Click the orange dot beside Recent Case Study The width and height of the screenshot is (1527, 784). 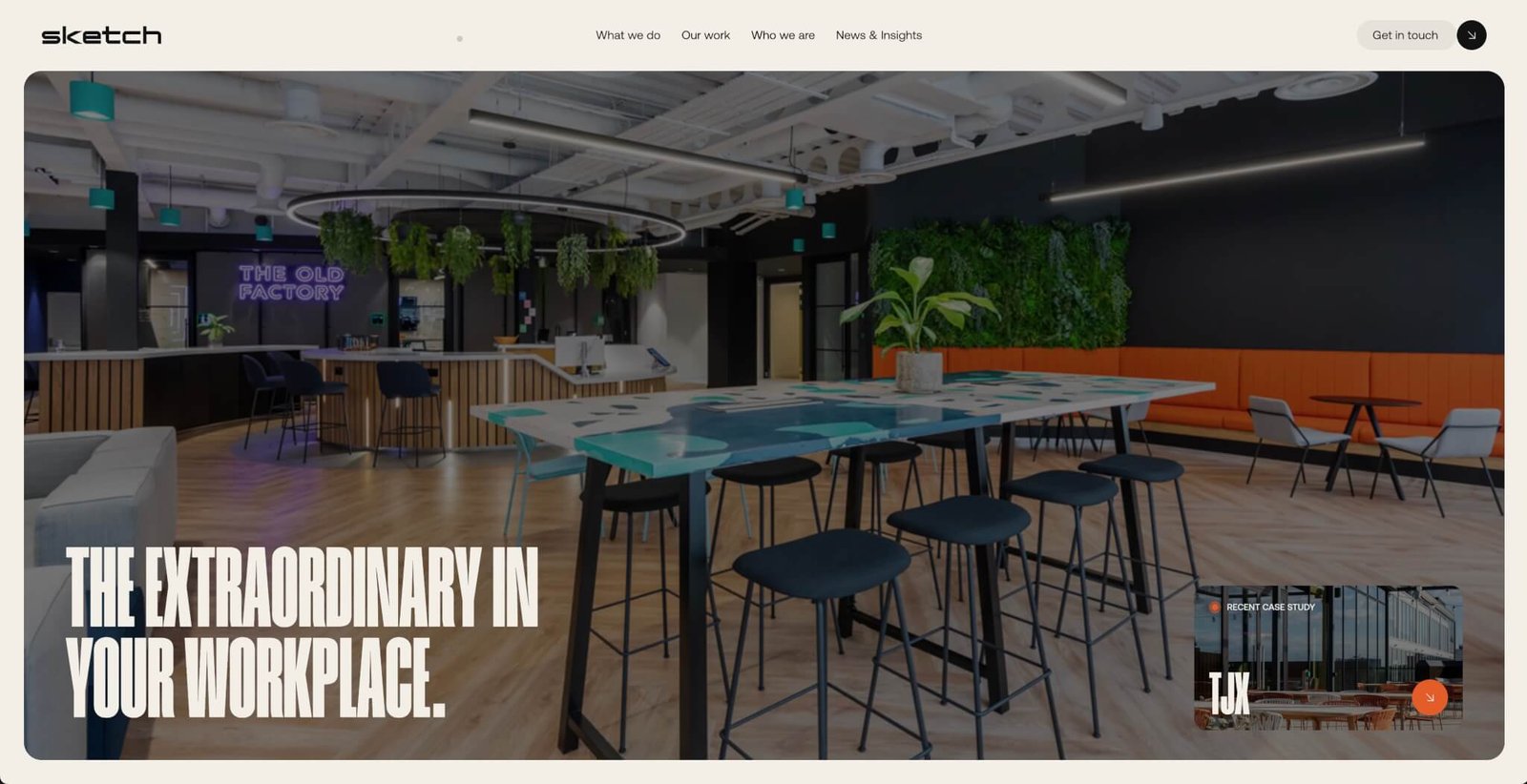pyautogui.click(x=1215, y=607)
